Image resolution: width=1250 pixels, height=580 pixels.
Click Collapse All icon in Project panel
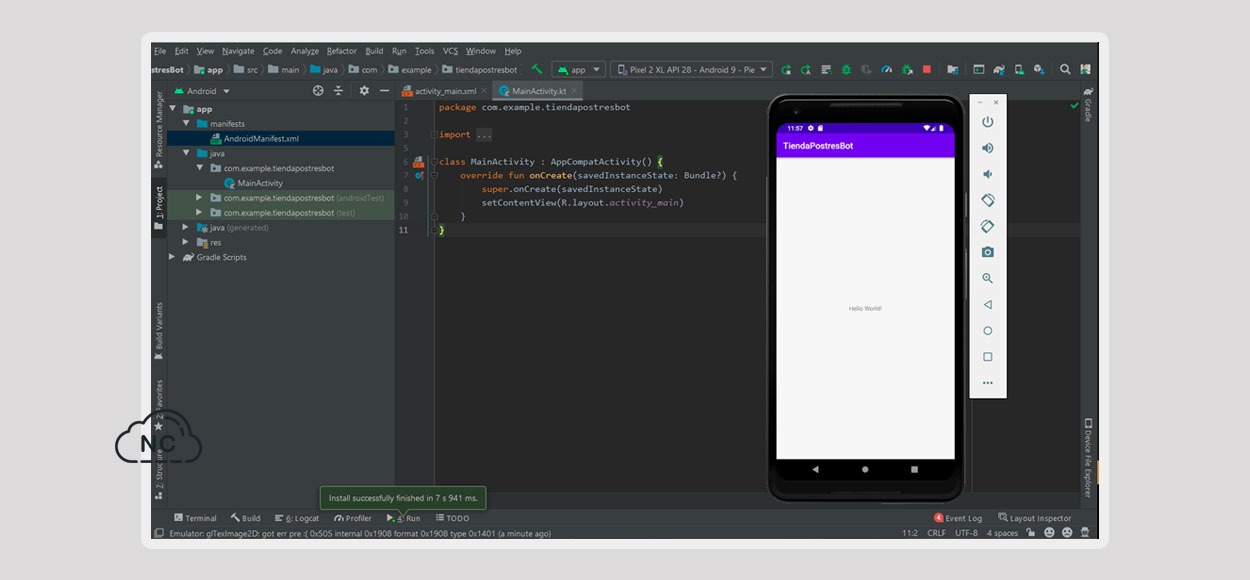click(338, 91)
